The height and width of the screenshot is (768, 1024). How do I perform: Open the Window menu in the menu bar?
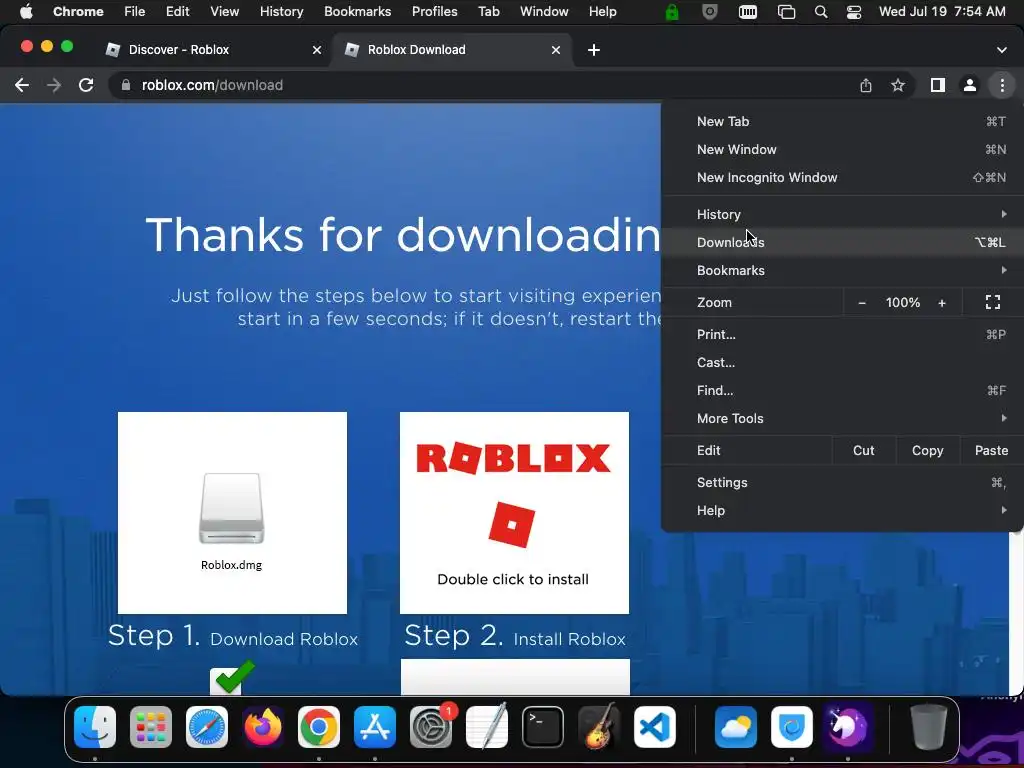pyautogui.click(x=544, y=12)
